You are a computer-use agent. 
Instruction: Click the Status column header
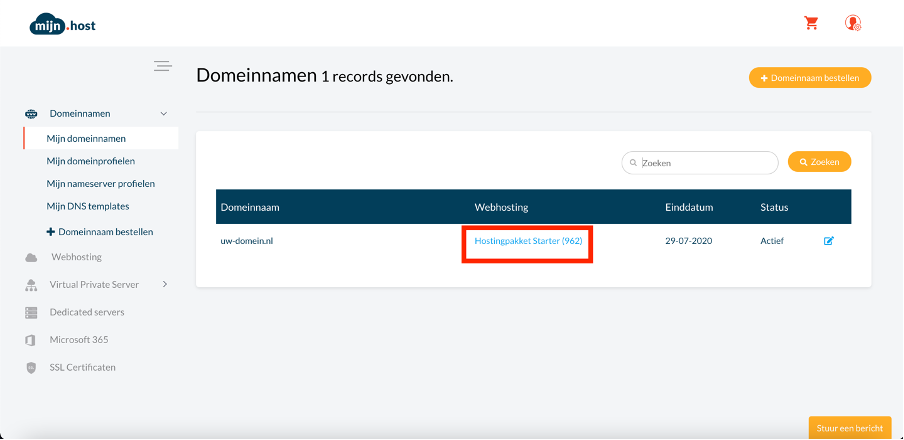coord(774,207)
